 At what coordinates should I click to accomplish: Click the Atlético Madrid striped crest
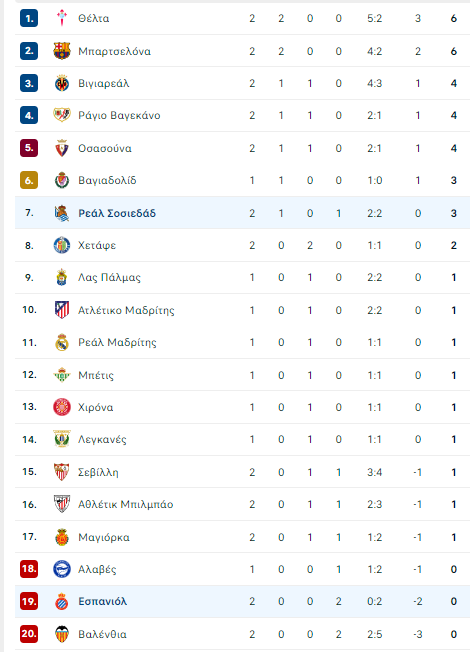(x=62, y=310)
